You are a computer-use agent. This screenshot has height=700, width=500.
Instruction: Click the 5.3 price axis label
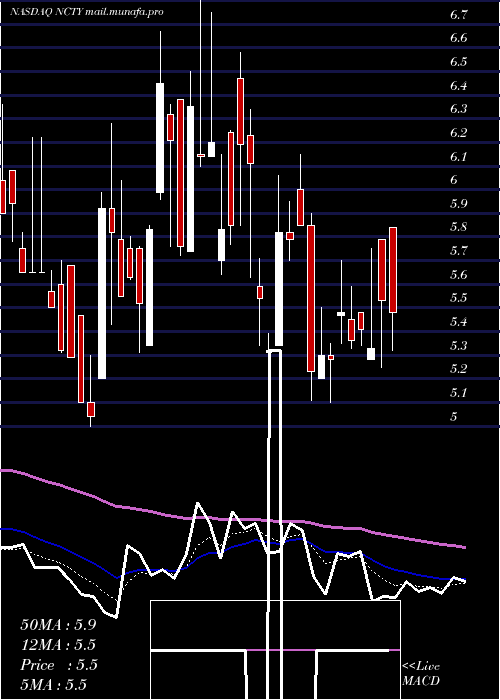tap(458, 346)
